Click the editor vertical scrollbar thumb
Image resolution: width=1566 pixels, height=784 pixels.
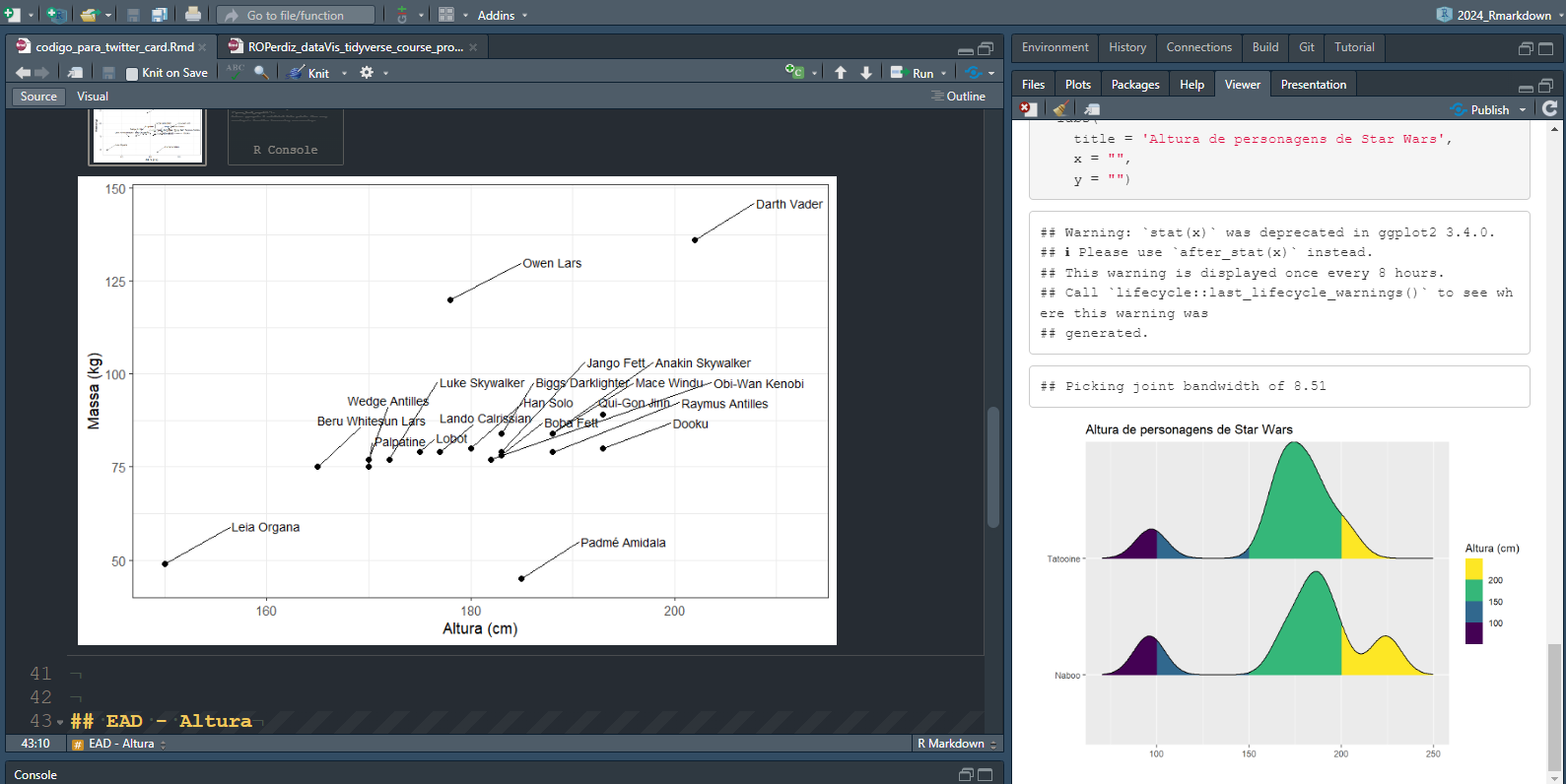pyautogui.click(x=992, y=466)
